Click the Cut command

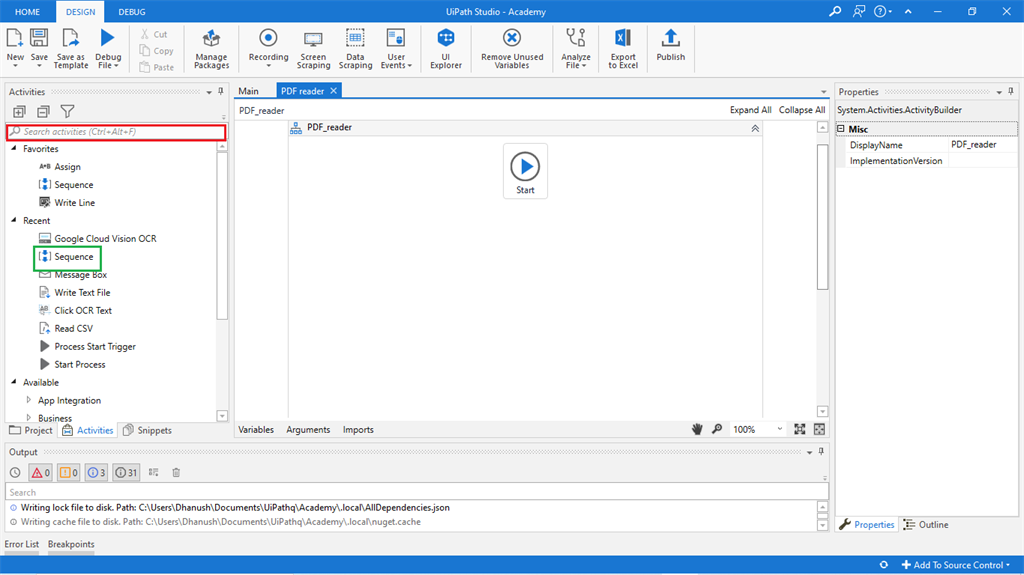pos(154,34)
